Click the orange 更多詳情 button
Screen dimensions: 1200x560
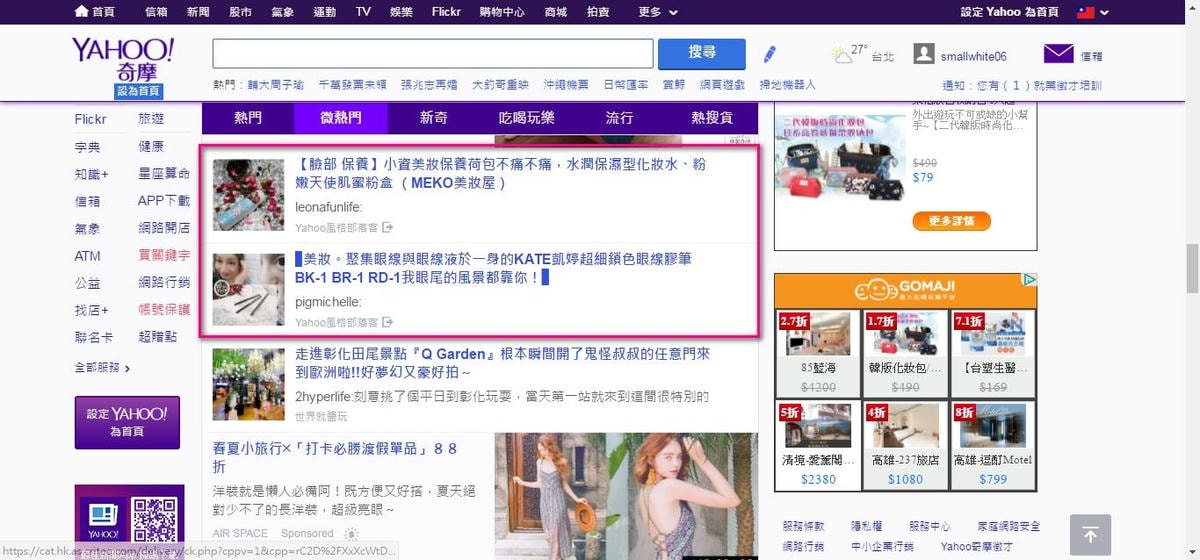click(951, 221)
